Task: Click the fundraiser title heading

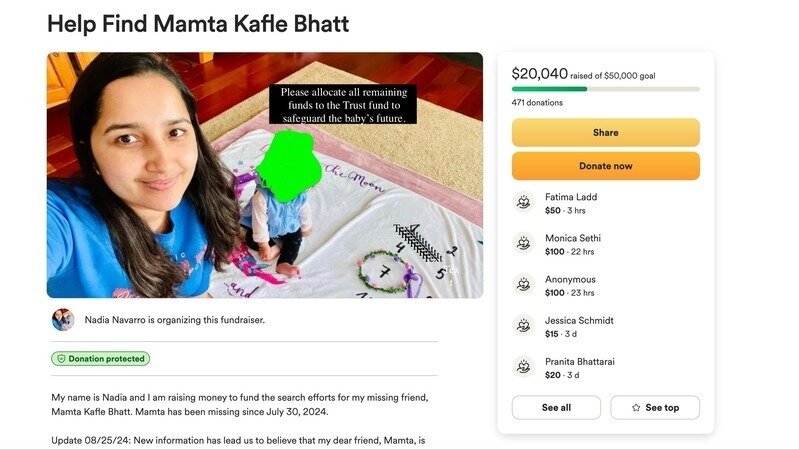Action: [198, 24]
